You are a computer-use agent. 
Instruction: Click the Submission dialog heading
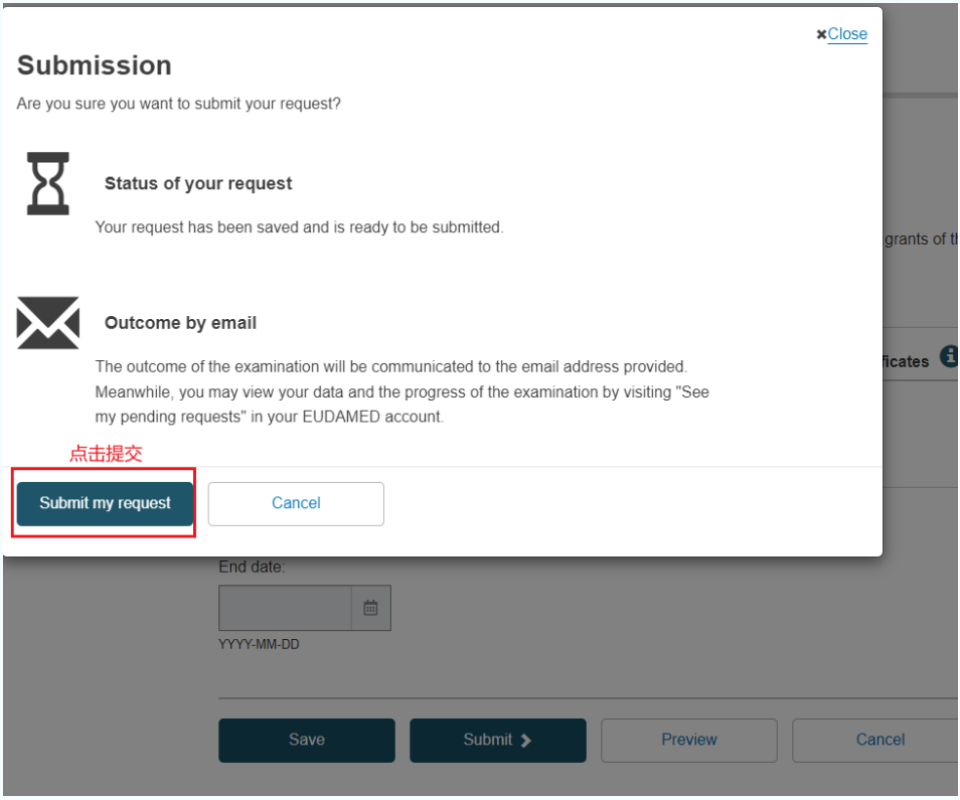click(x=94, y=65)
